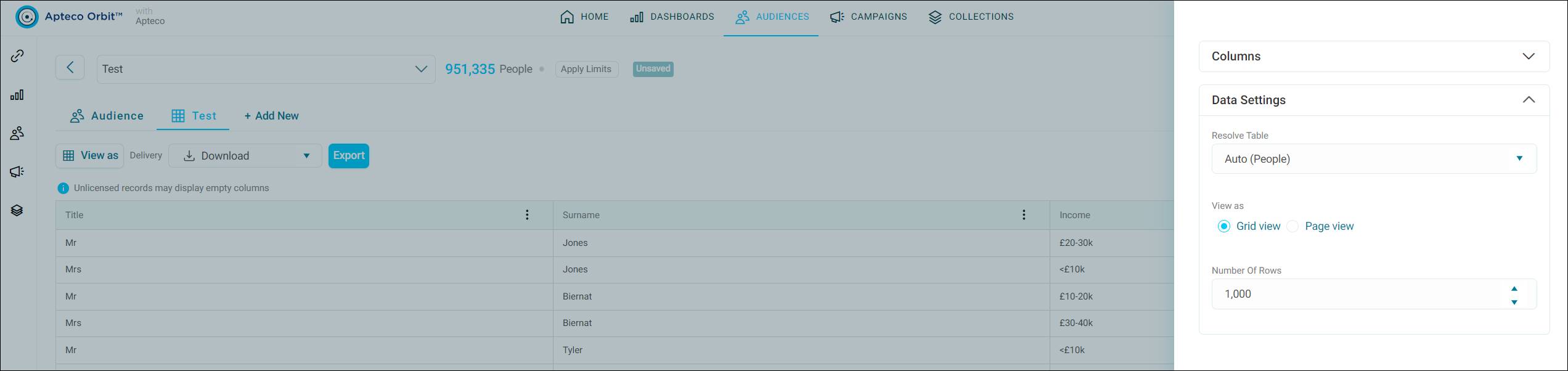Open the COLLECTIONS menu
This screenshot has height=371, width=1568.
tap(971, 17)
